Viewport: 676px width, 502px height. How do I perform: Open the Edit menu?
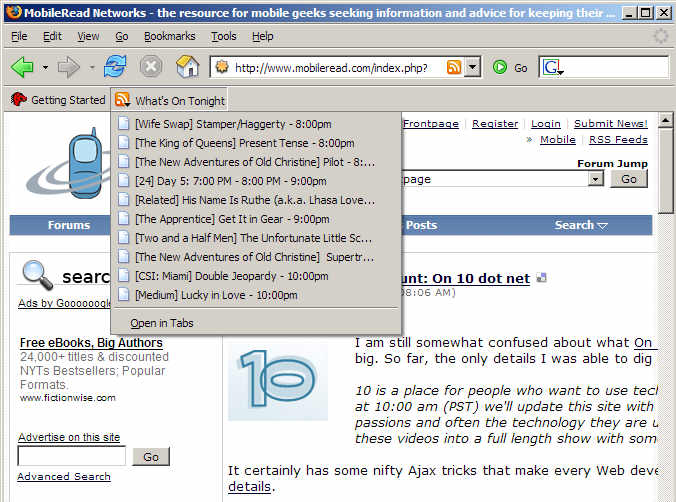[x=53, y=36]
